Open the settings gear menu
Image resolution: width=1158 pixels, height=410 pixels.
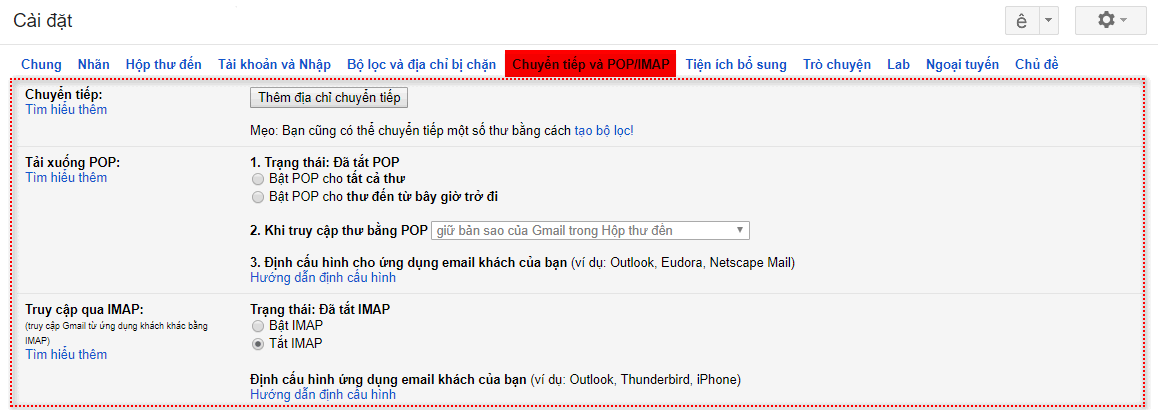pos(1110,21)
